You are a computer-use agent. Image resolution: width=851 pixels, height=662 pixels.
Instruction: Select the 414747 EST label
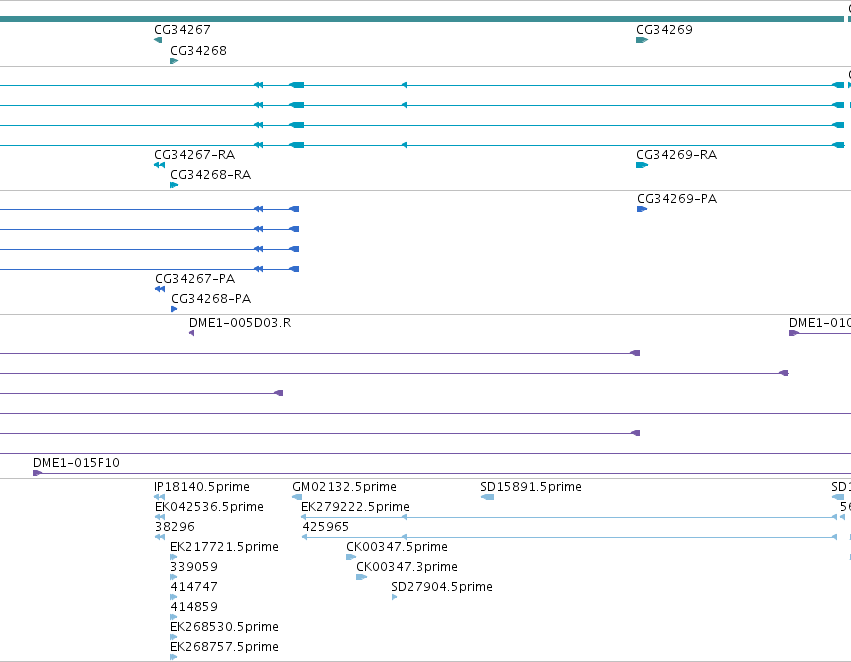[194, 587]
